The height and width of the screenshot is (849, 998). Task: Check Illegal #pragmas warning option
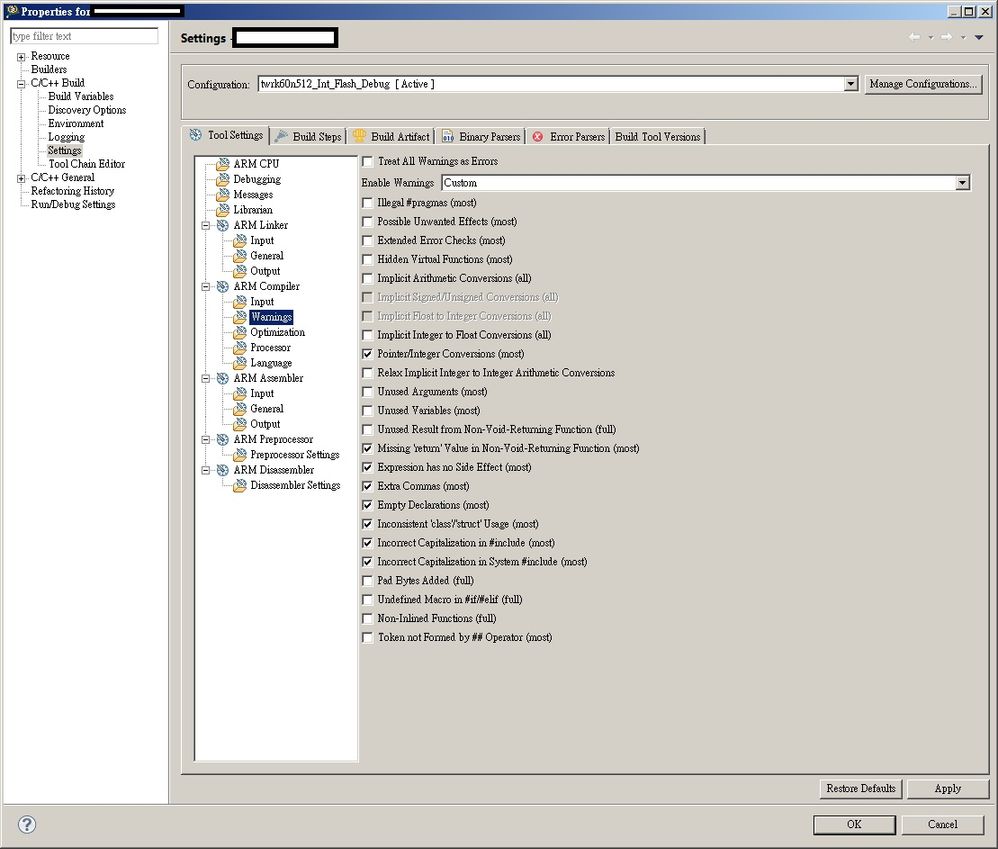tap(367, 203)
